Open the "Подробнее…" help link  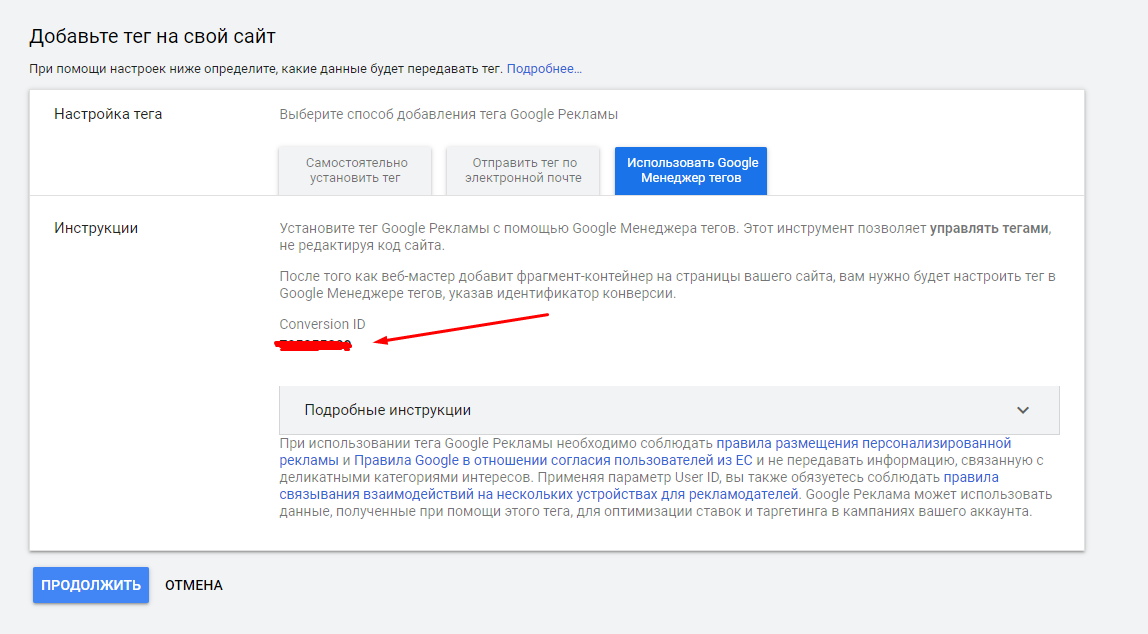pos(544,69)
